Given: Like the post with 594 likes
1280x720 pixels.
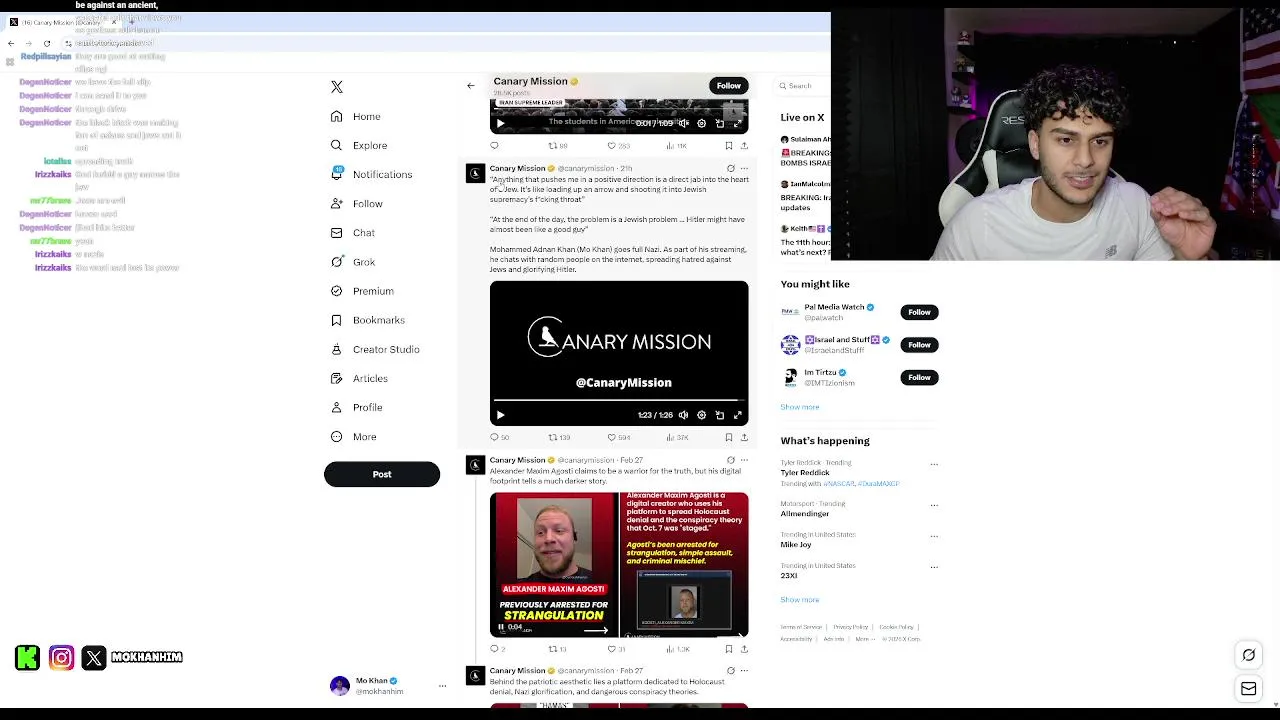Looking at the screenshot, I should click(619, 437).
